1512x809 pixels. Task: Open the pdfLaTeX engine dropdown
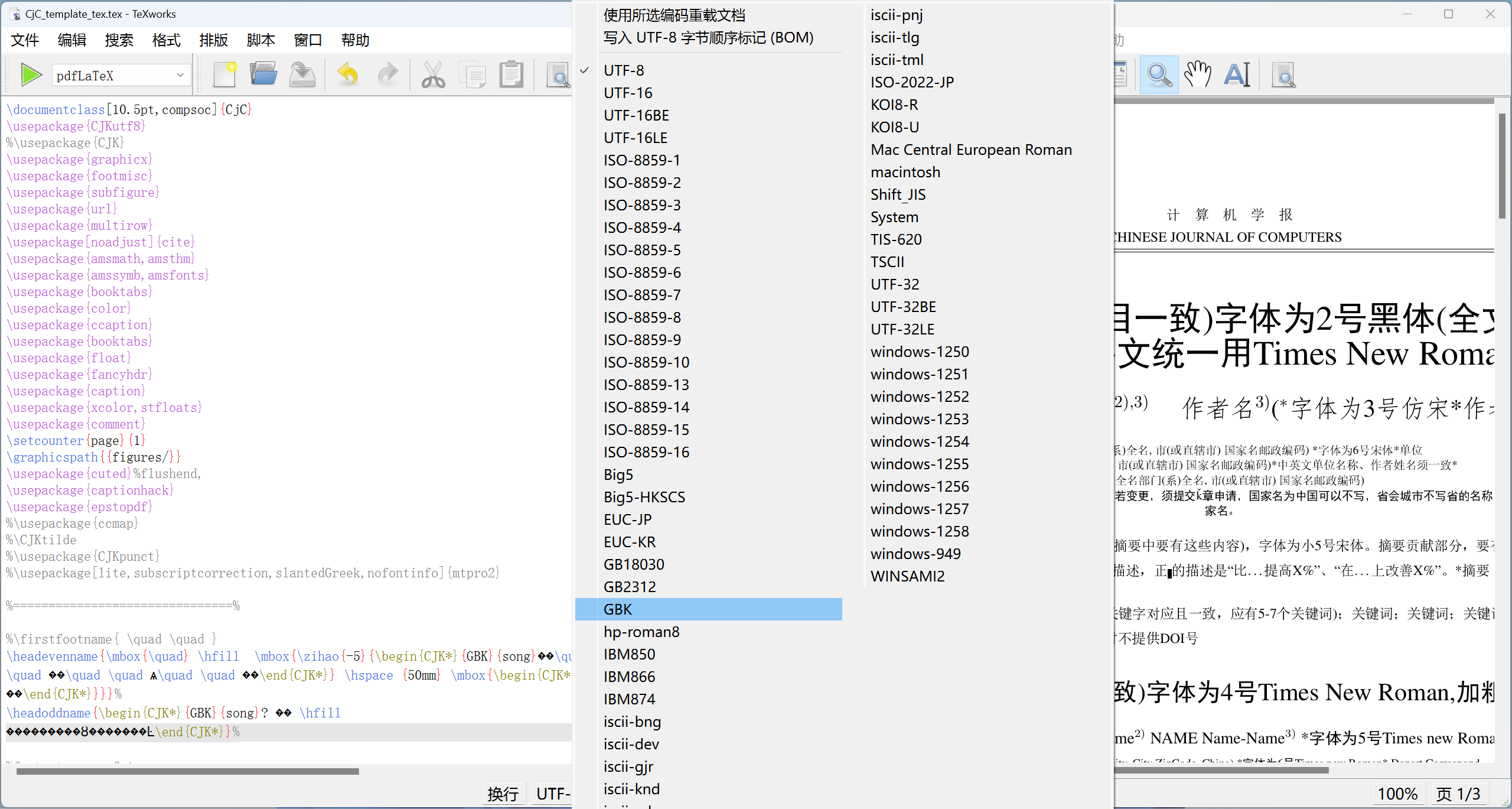tap(121, 76)
